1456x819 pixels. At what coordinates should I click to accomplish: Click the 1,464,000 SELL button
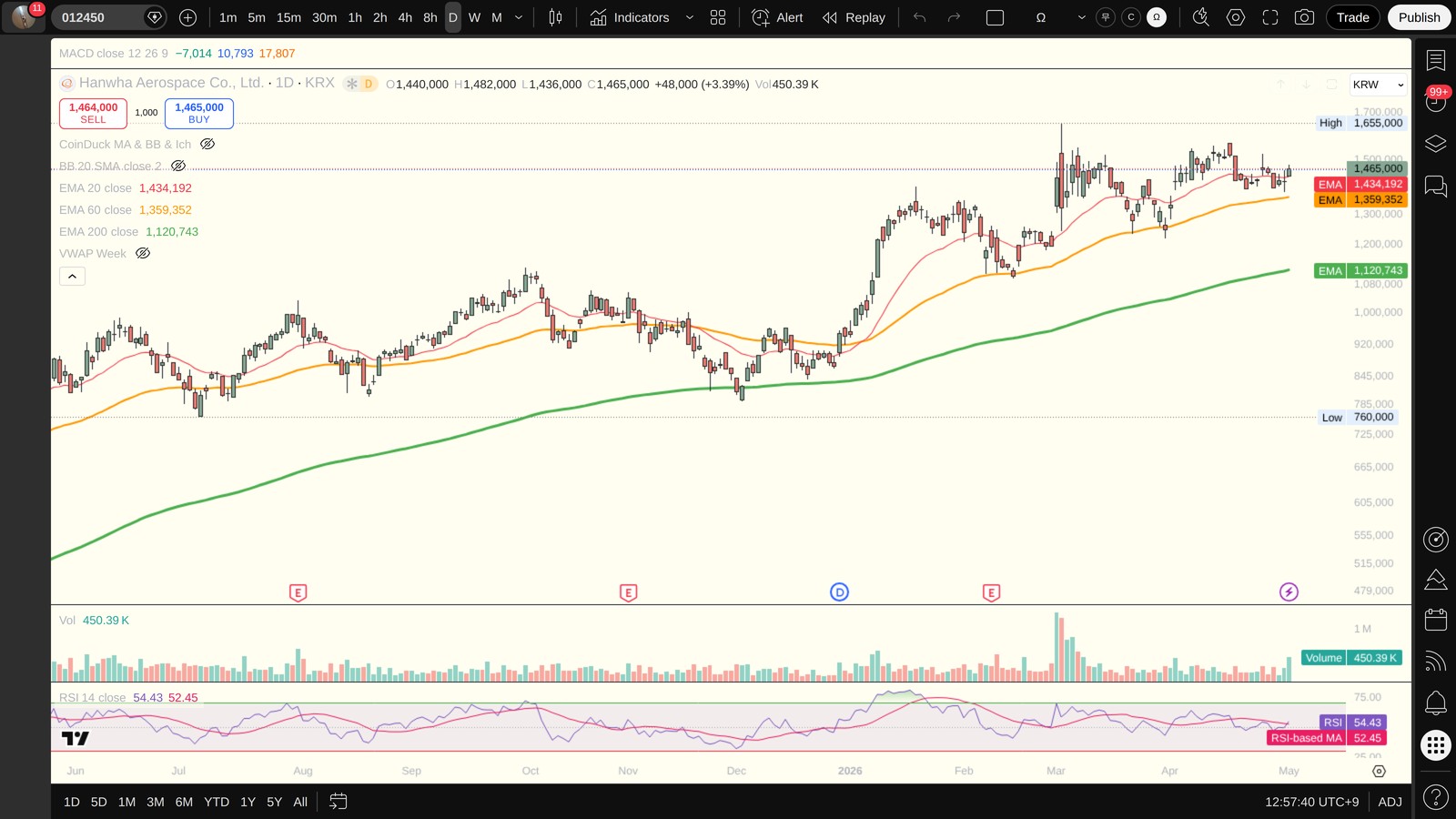coord(93,113)
